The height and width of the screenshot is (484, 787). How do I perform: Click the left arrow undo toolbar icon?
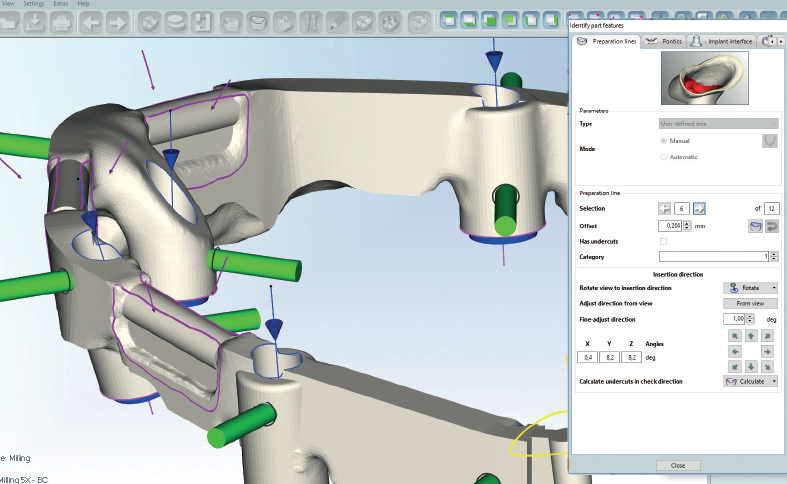pyautogui.click(x=89, y=21)
